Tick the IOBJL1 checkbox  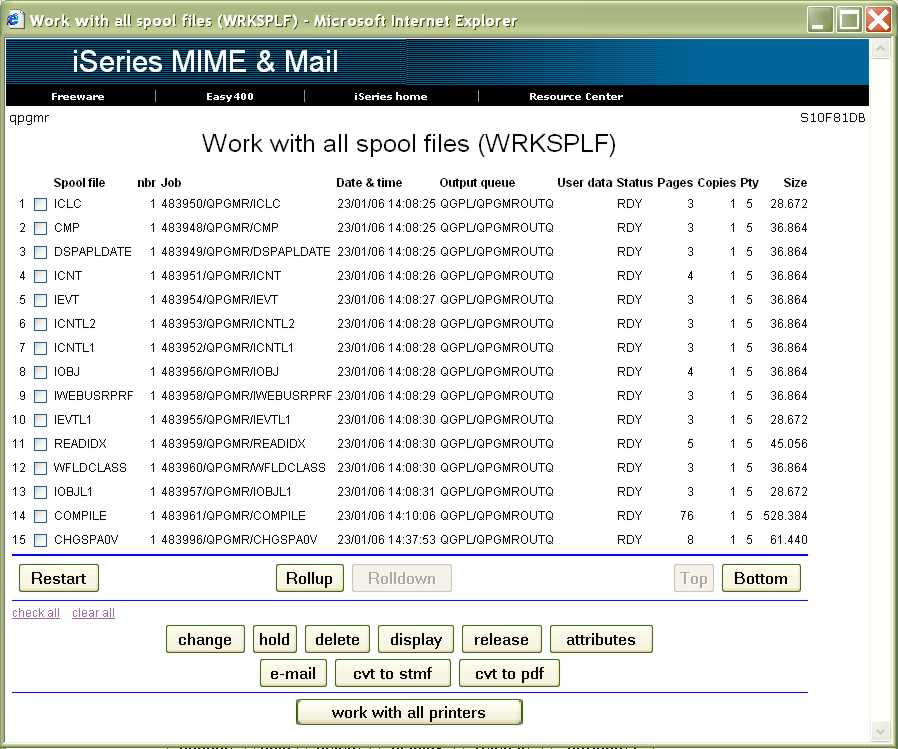click(x=40, y=492)
